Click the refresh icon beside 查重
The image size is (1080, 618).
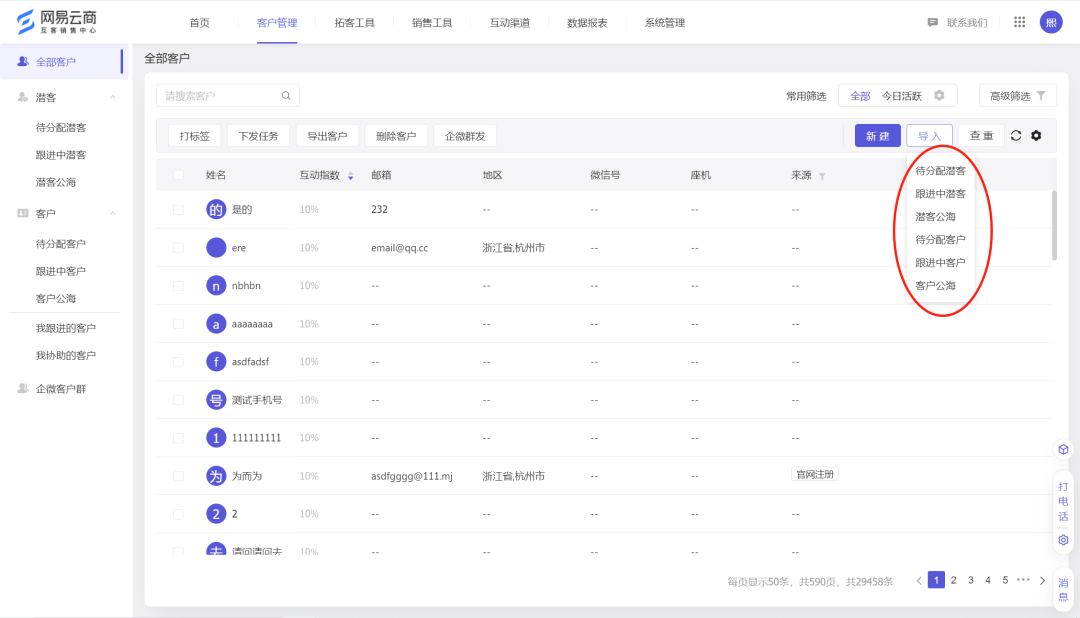point(1017,135)
